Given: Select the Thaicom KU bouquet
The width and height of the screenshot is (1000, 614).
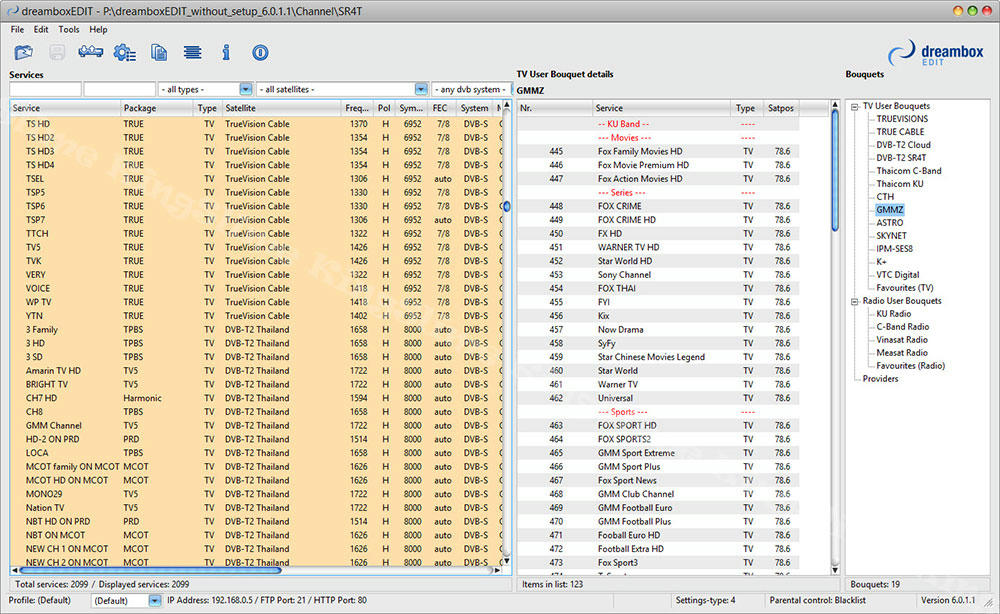Looking at the screenshot, I should (x=899, y=184).
